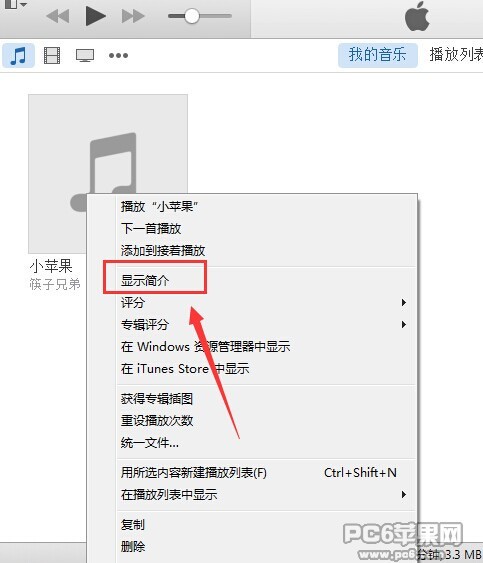Open more library types via the three-dot icon
The width and height of the screenshot is (483, 563).
(x=119, y=55)
